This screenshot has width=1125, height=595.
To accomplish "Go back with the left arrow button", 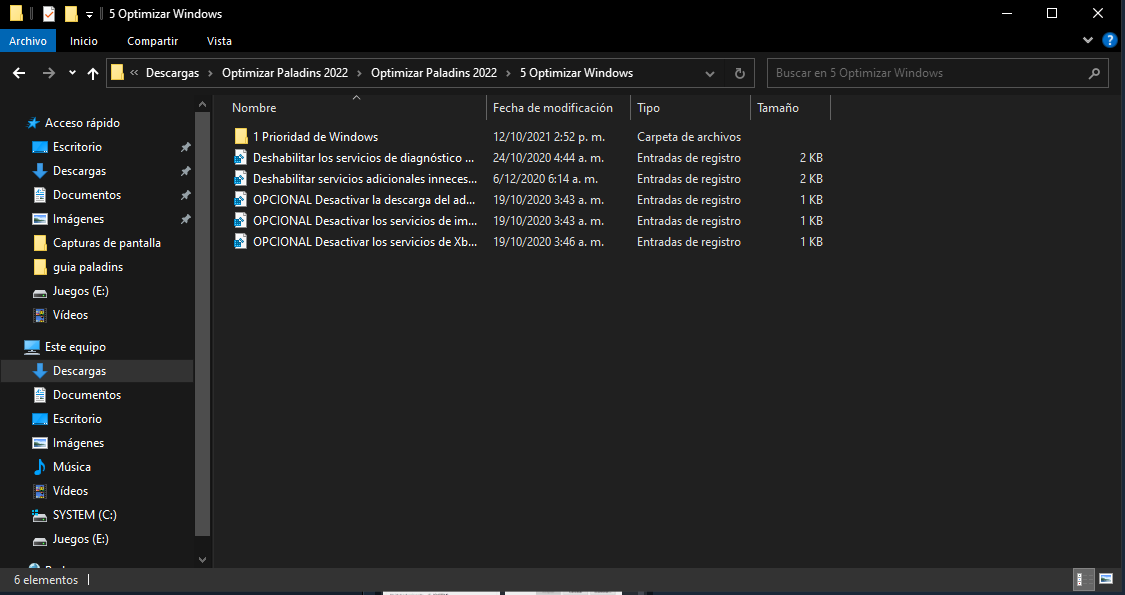I will (x=19, y=73).
